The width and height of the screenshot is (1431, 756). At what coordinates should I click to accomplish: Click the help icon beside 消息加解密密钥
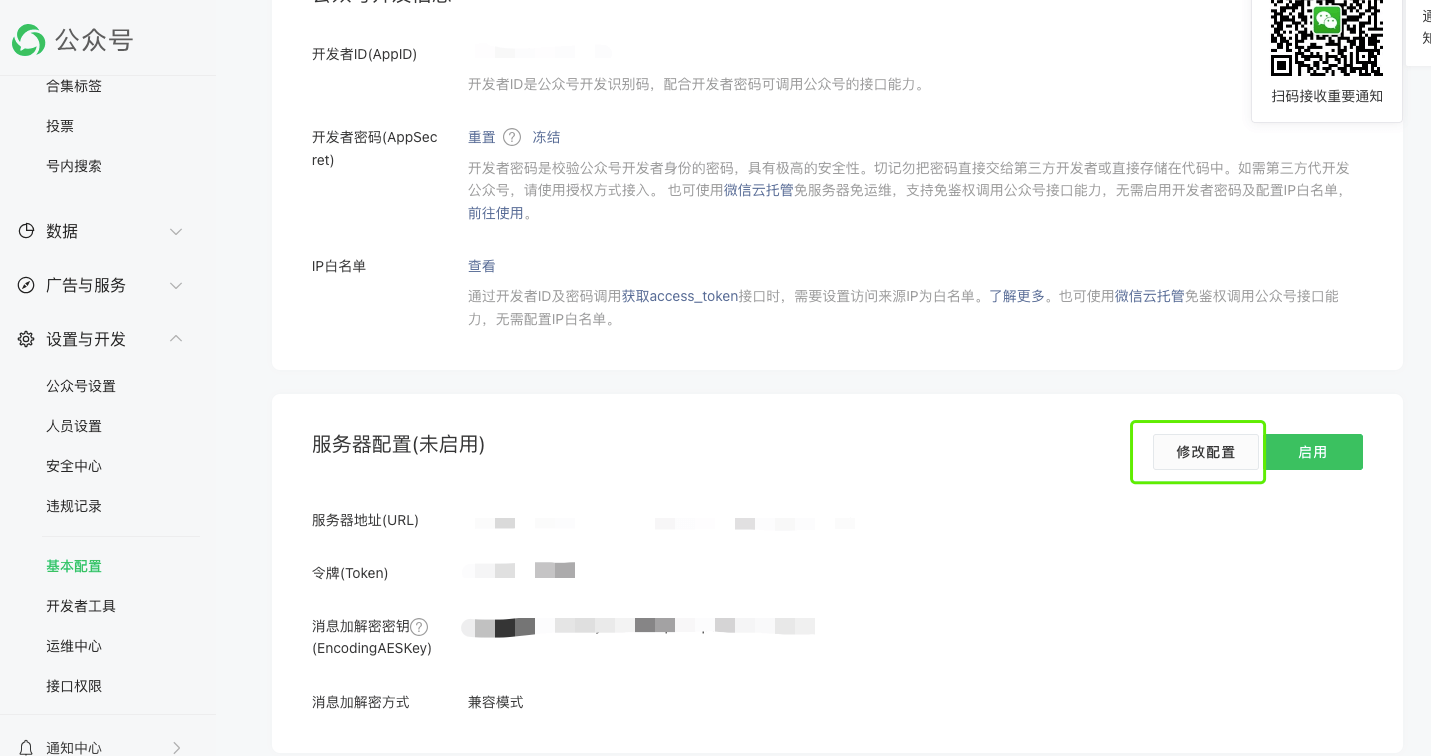(x=420, y=627)
